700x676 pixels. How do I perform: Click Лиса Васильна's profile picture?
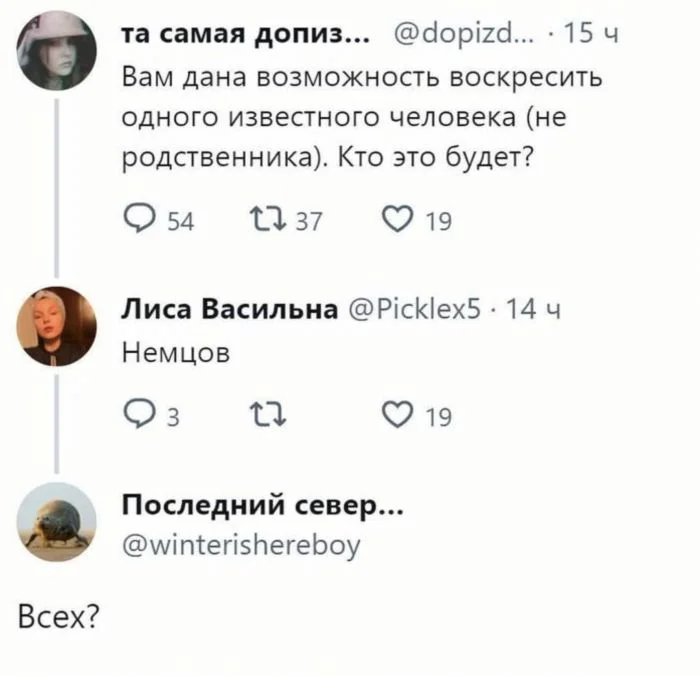coord(56,326)
